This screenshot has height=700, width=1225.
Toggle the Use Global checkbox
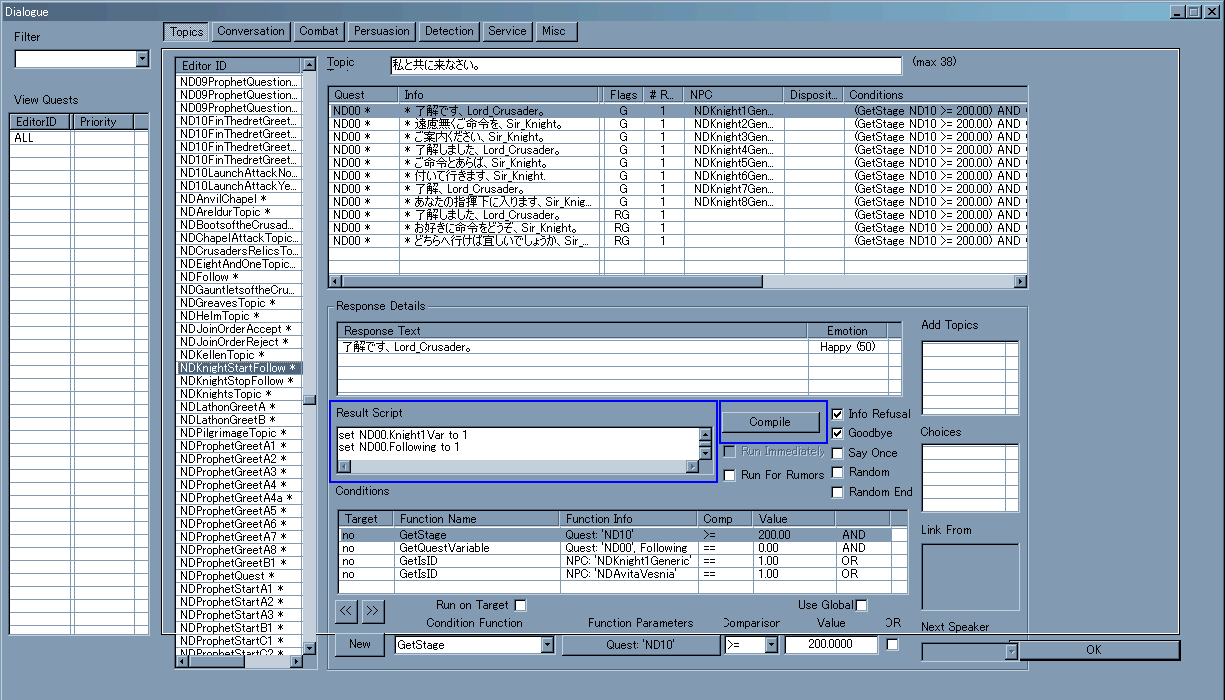[861, 605]
